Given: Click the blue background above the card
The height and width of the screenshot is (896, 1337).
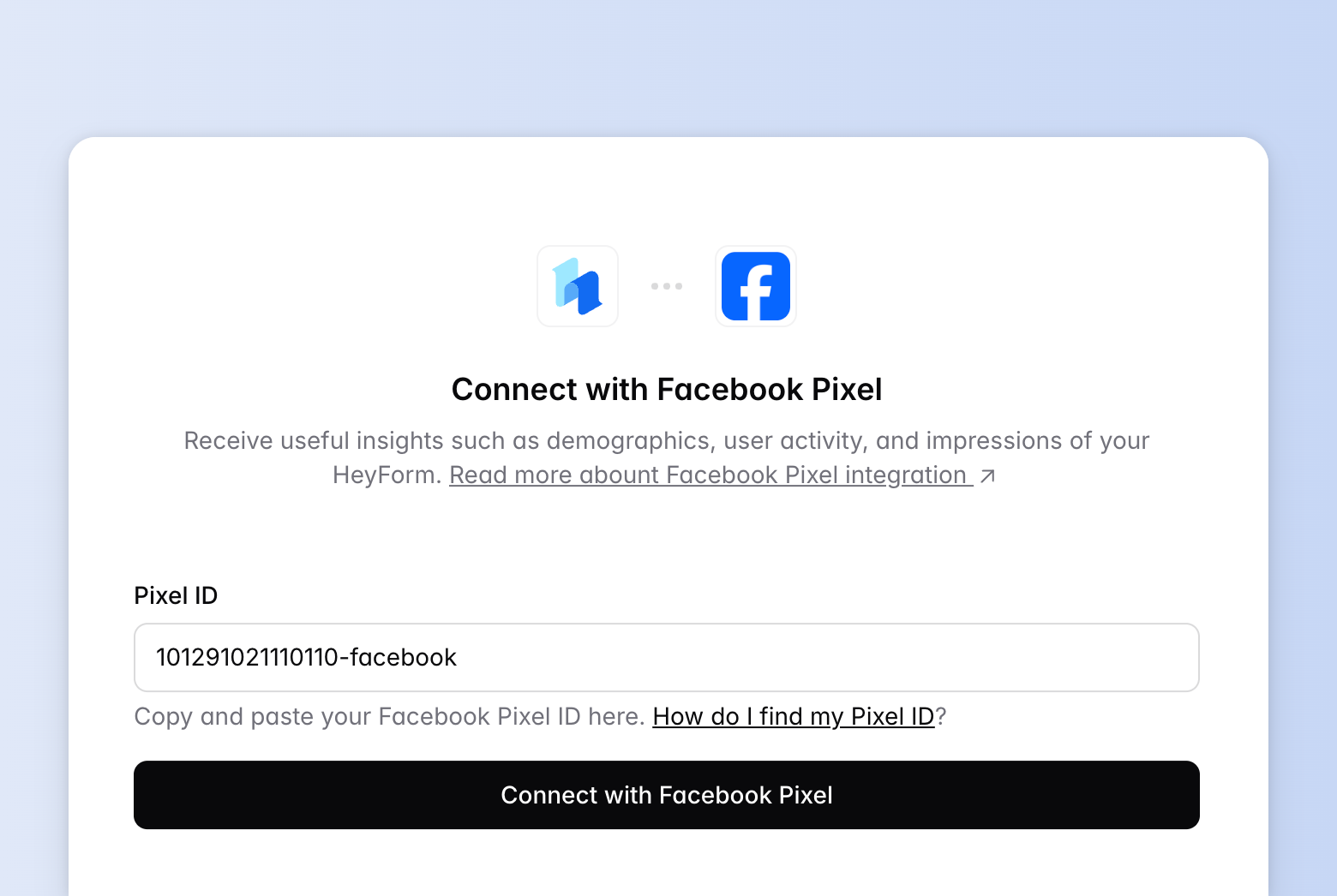Looking at the screenshot, I should (667, 69).
